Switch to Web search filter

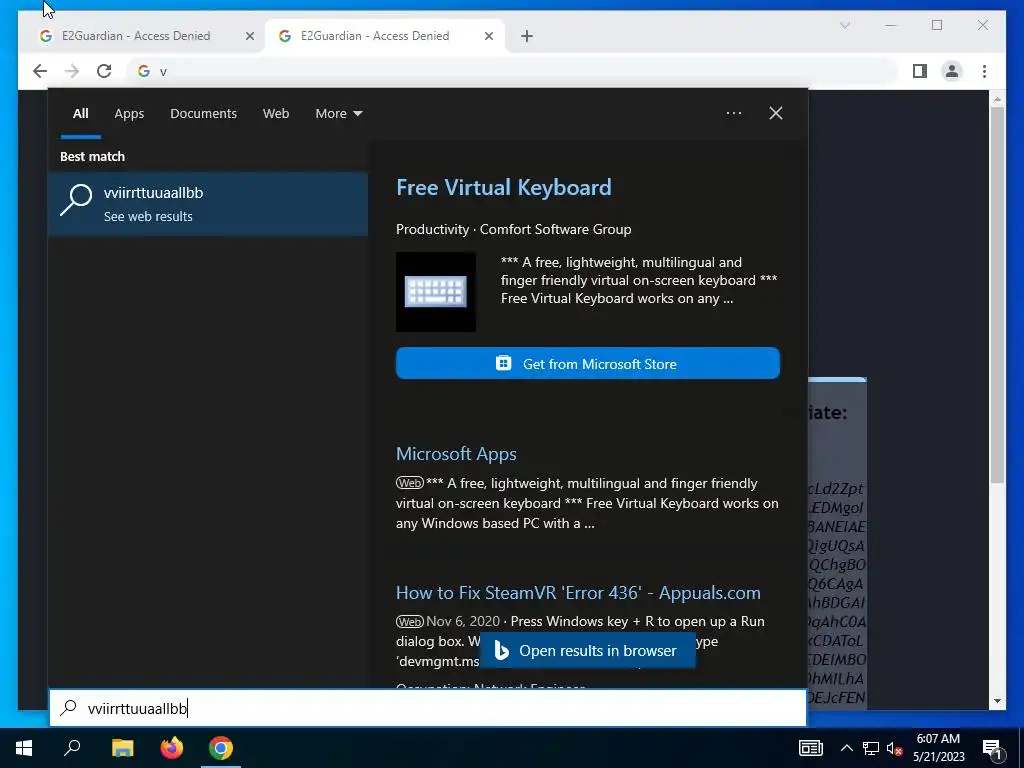pos(276,114)
